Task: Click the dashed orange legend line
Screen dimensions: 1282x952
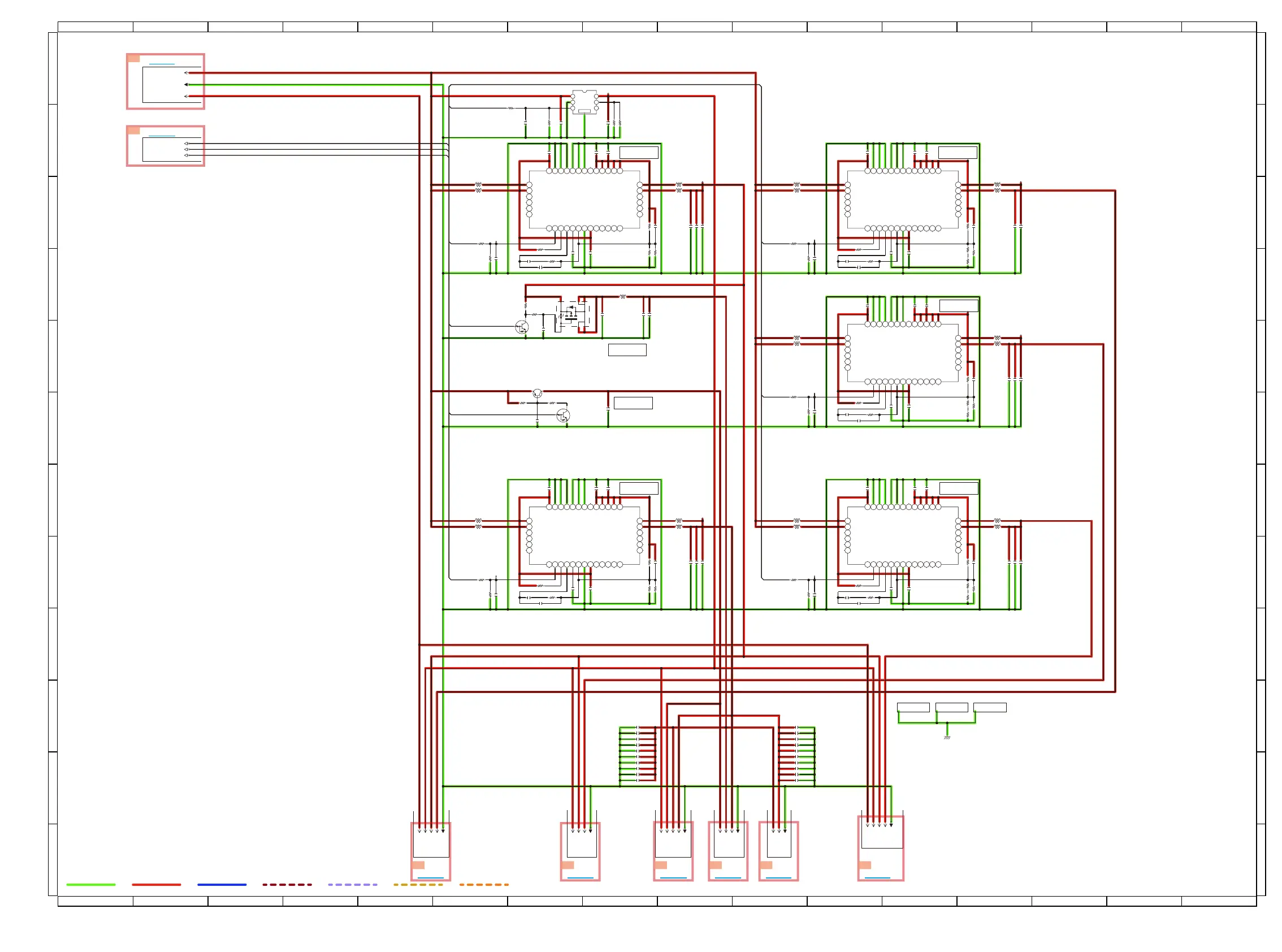Action: (484, 885)
